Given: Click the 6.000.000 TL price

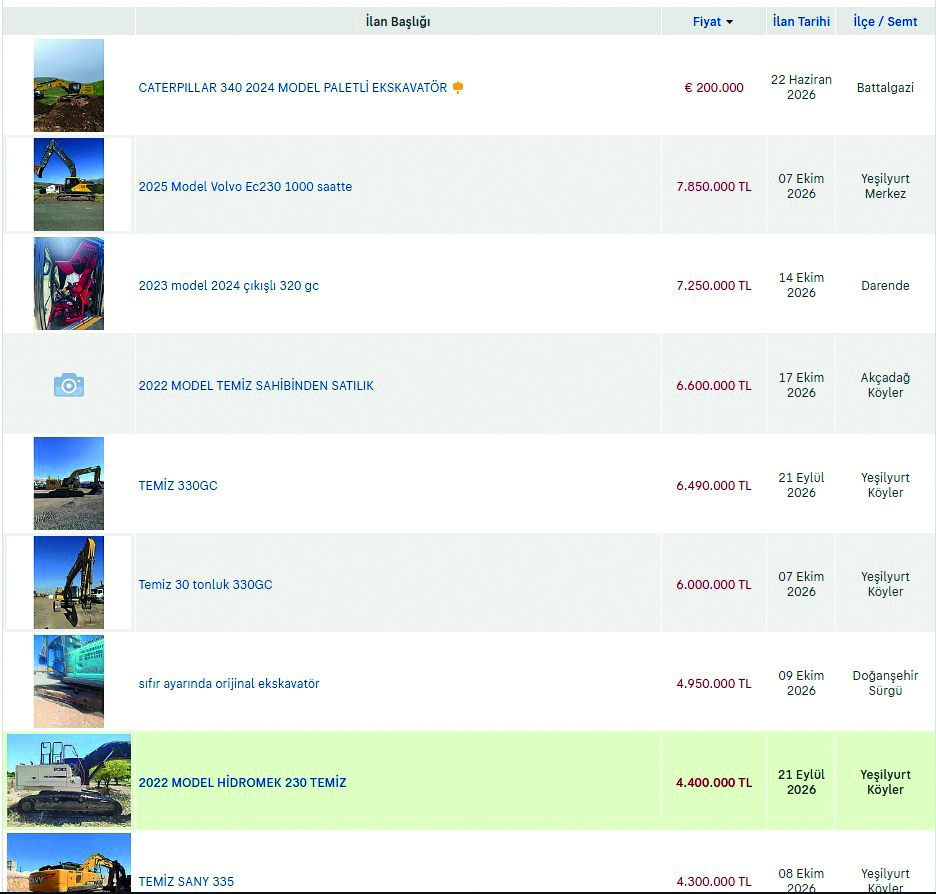Looking at the screenshot, I should tap(714, 585).
